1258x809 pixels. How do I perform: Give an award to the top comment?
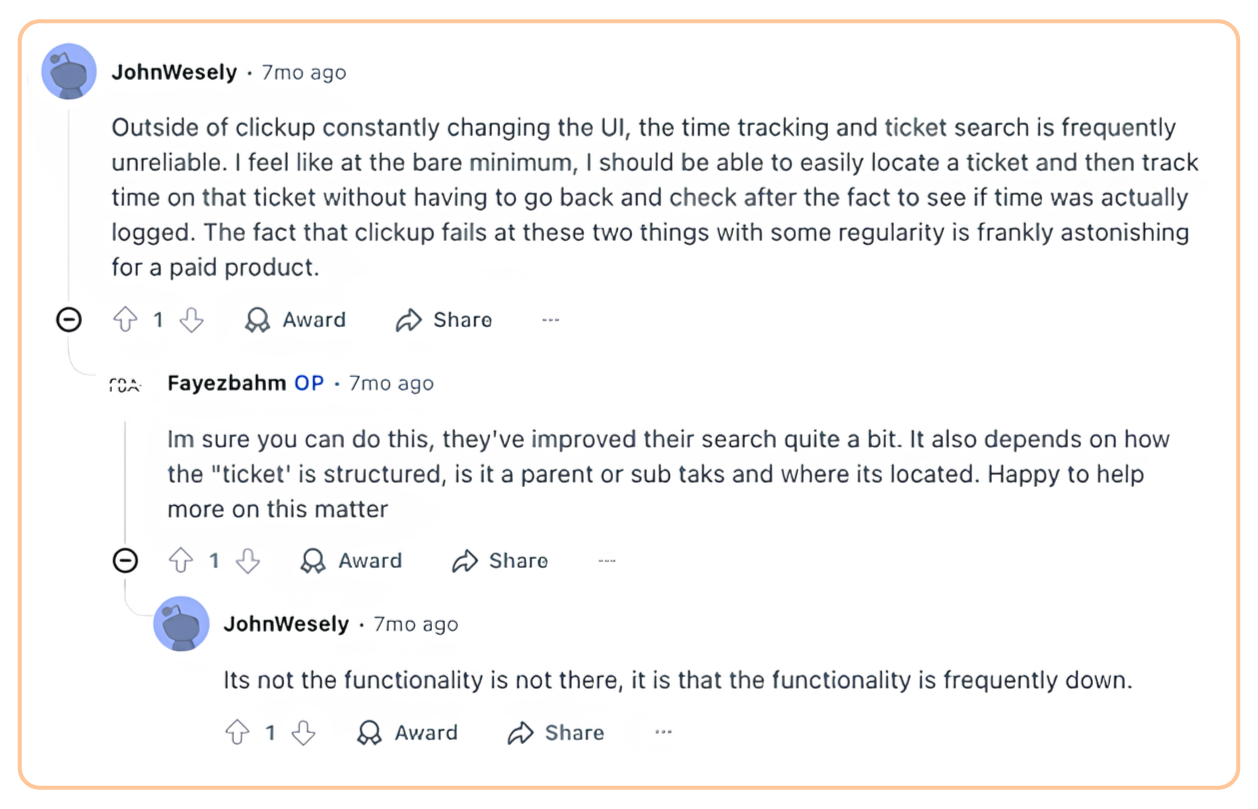click(x=294, y=319)
